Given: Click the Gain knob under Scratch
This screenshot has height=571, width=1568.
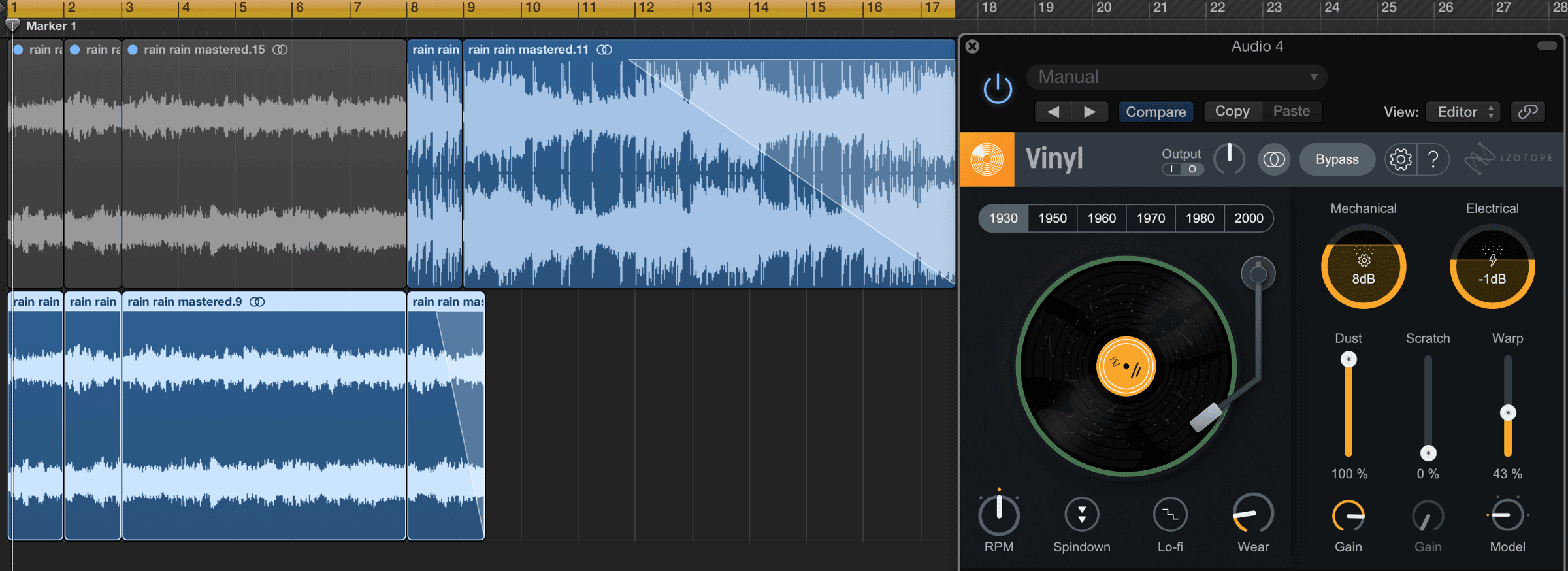Looking at the screenshot, I should 1428,516.
